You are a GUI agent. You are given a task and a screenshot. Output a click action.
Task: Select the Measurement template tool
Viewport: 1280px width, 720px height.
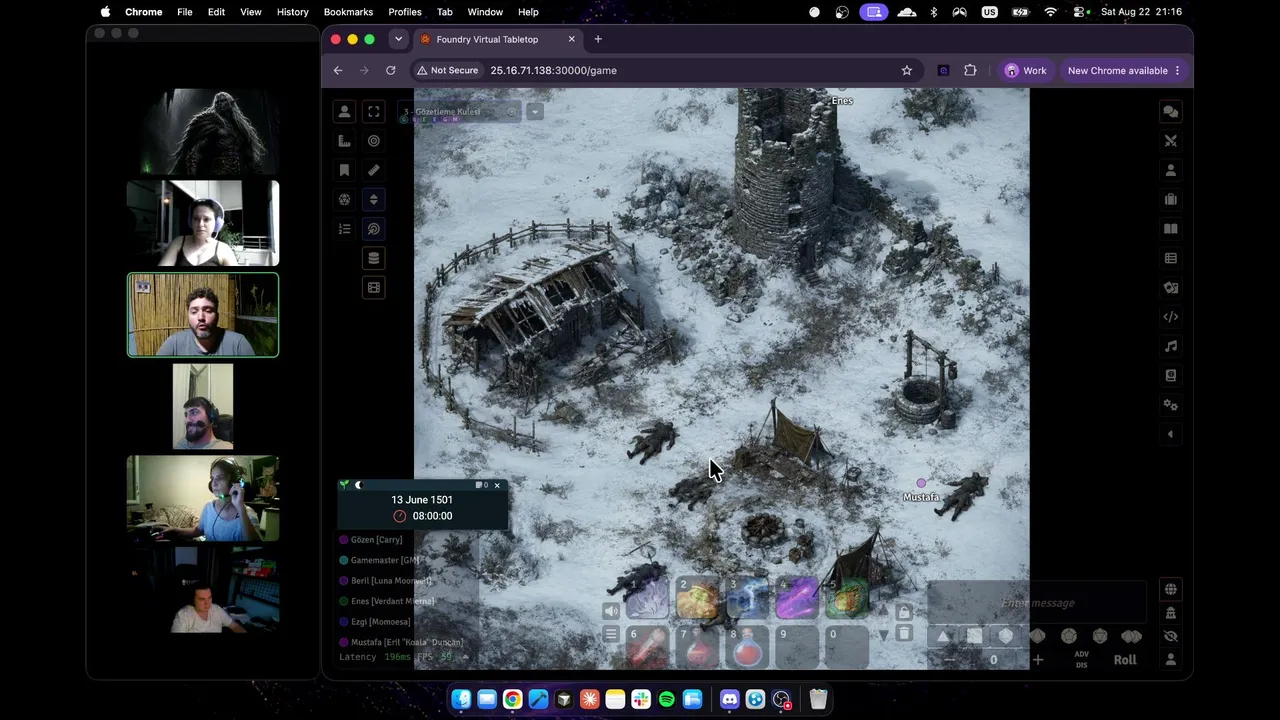coord(344,141)
